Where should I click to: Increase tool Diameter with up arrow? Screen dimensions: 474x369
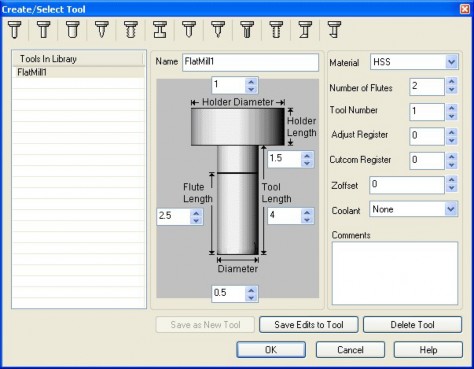251,290
